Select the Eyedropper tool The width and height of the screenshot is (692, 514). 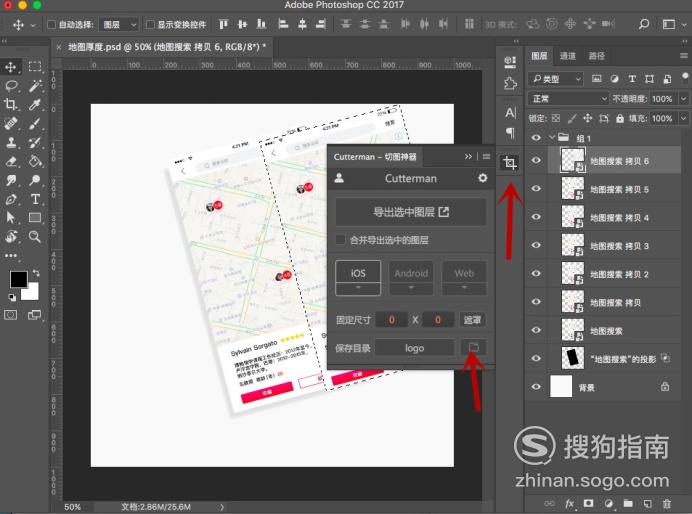[x=35, y=105]
